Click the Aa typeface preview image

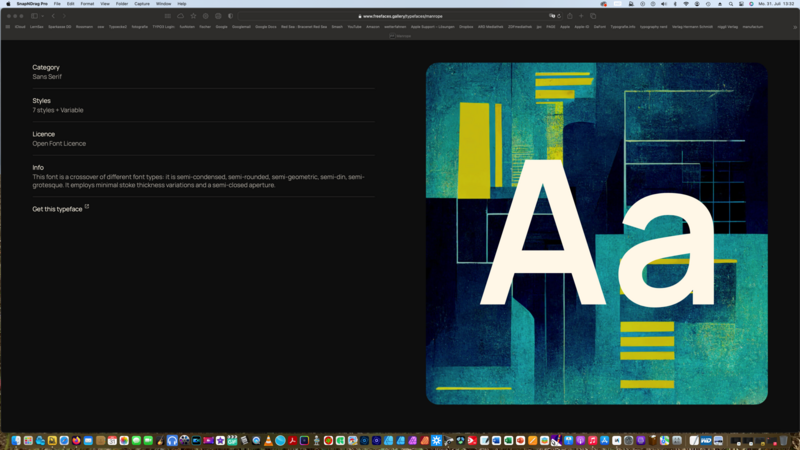pyautogui.click(x=596, y=234)
